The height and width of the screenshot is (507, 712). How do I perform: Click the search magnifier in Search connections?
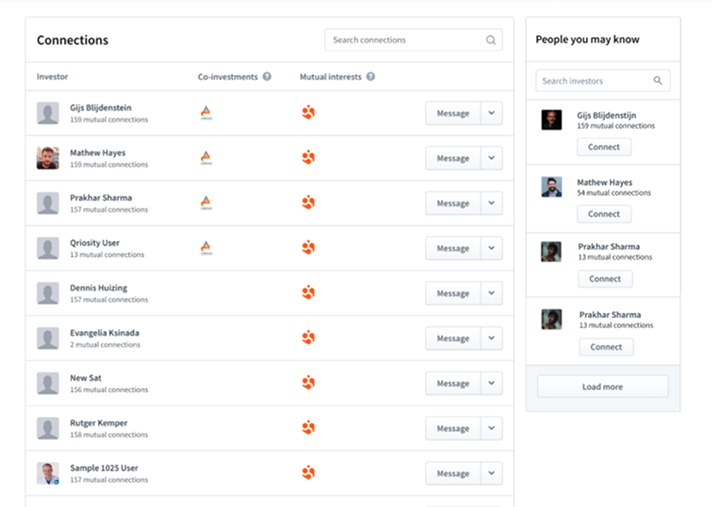tap(490, 41)
